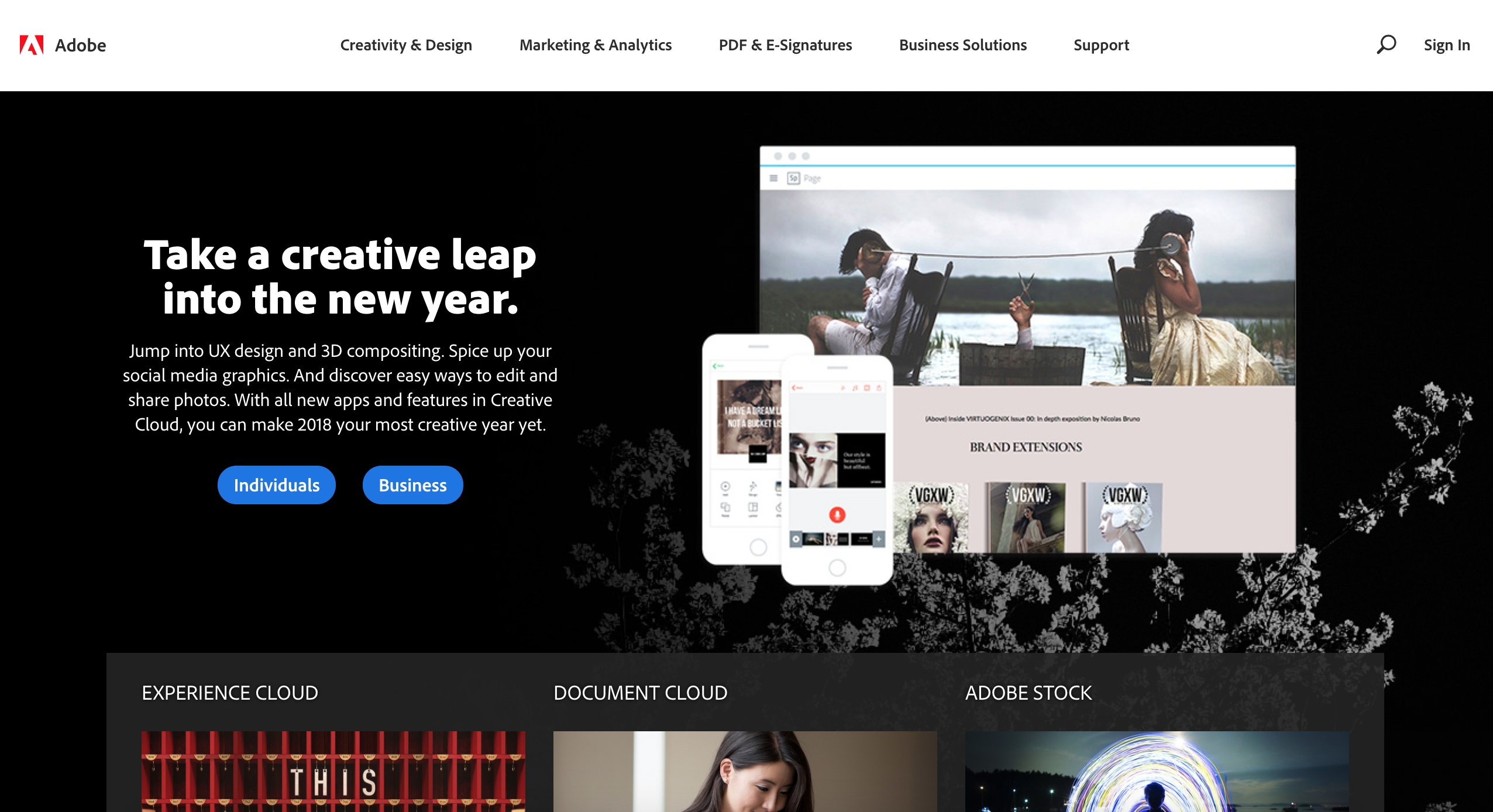Expand the Support navigation item
The height and width of the screenshot is (812, 1493).
1101,45
